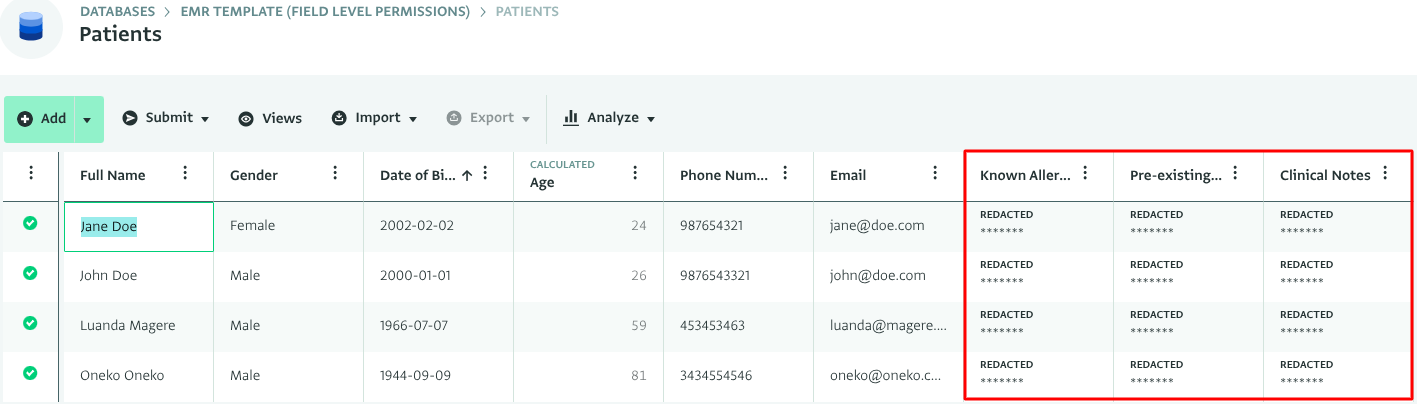Screen dimensions: 1417x404
Task: Select the Luanda Magere name cell
Action: 128,325
